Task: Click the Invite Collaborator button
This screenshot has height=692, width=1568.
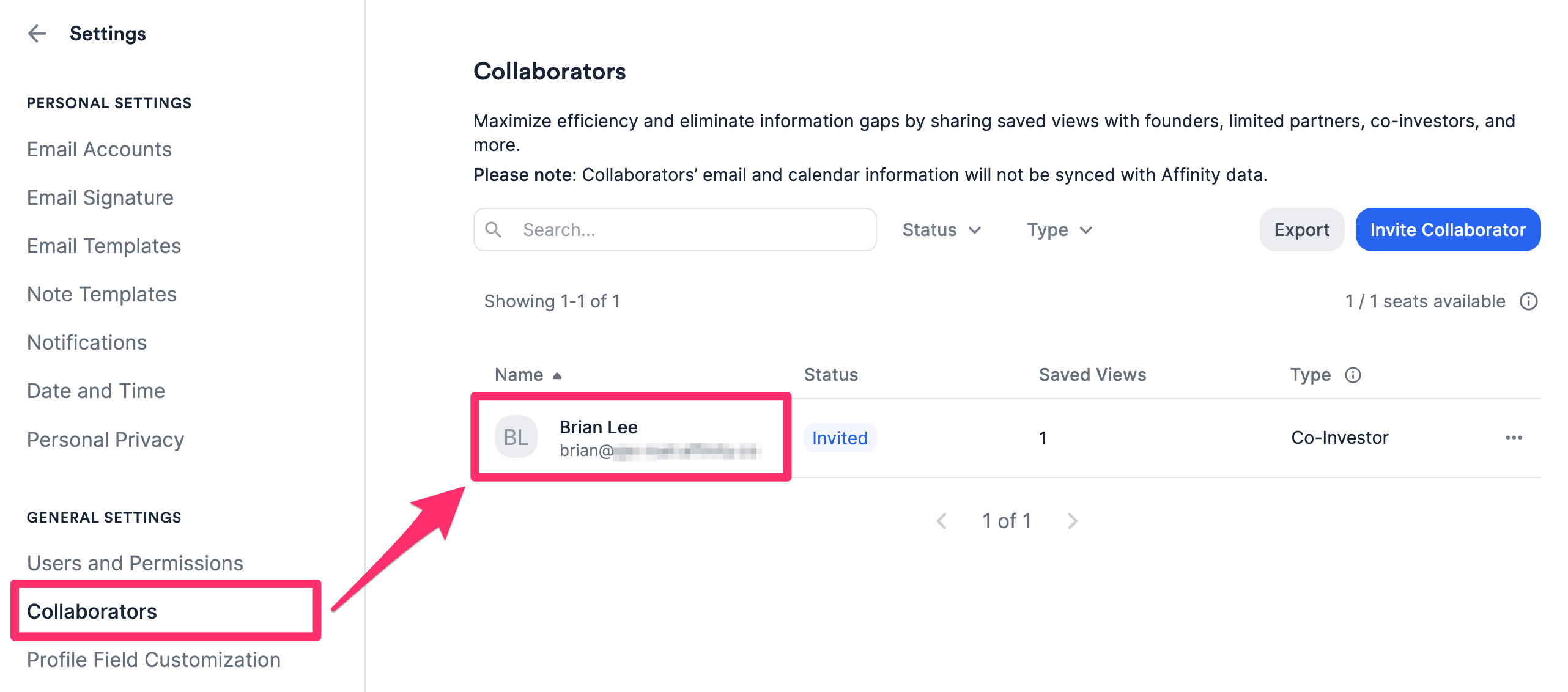Action: pos(1448,229)
